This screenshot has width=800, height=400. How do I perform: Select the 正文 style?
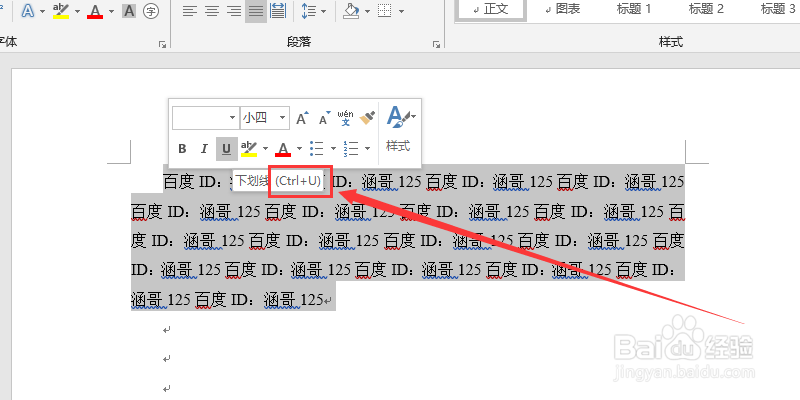coord(490,9)
